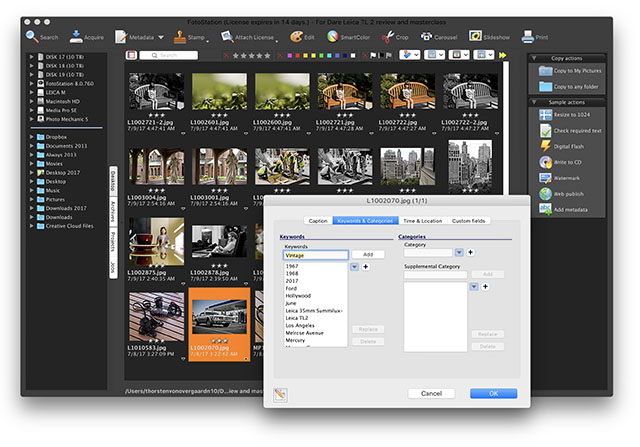Click the Stamp tool icon

pos(180,37)
